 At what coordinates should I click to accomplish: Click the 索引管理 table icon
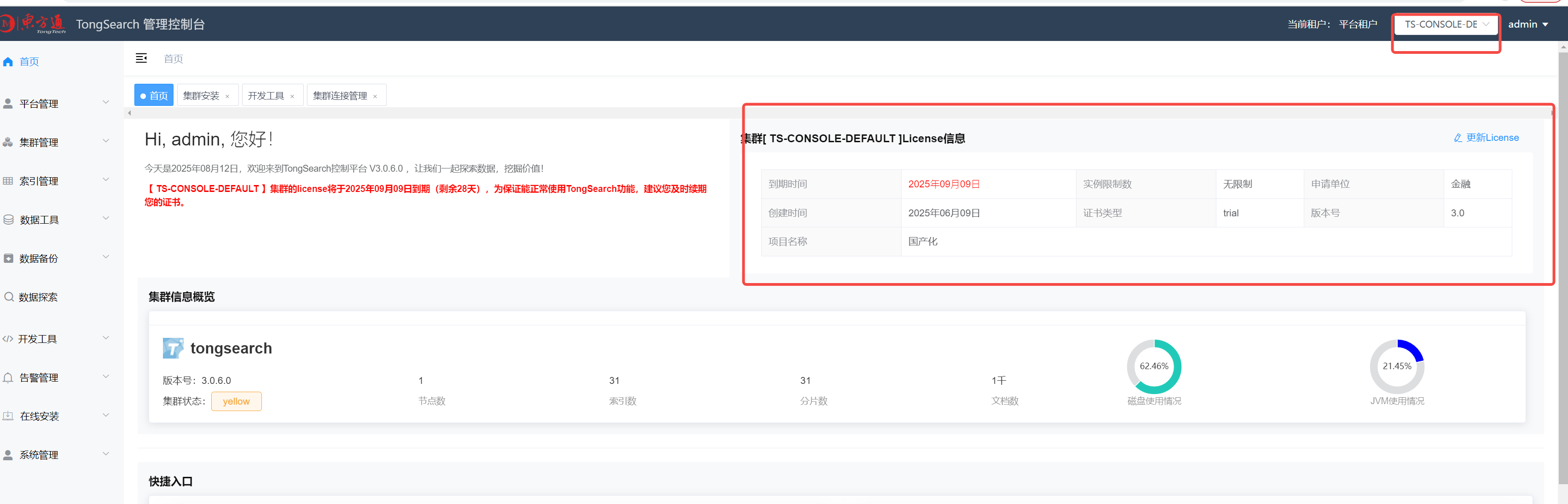(8, 181)
